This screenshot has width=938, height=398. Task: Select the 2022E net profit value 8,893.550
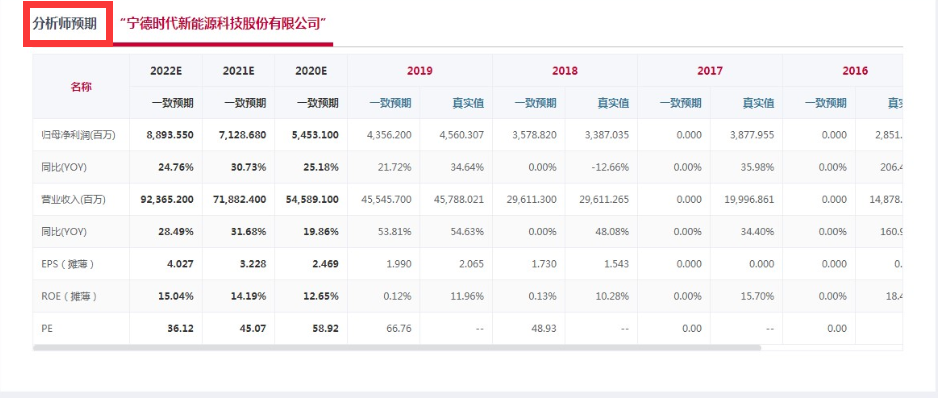[170, 135]
